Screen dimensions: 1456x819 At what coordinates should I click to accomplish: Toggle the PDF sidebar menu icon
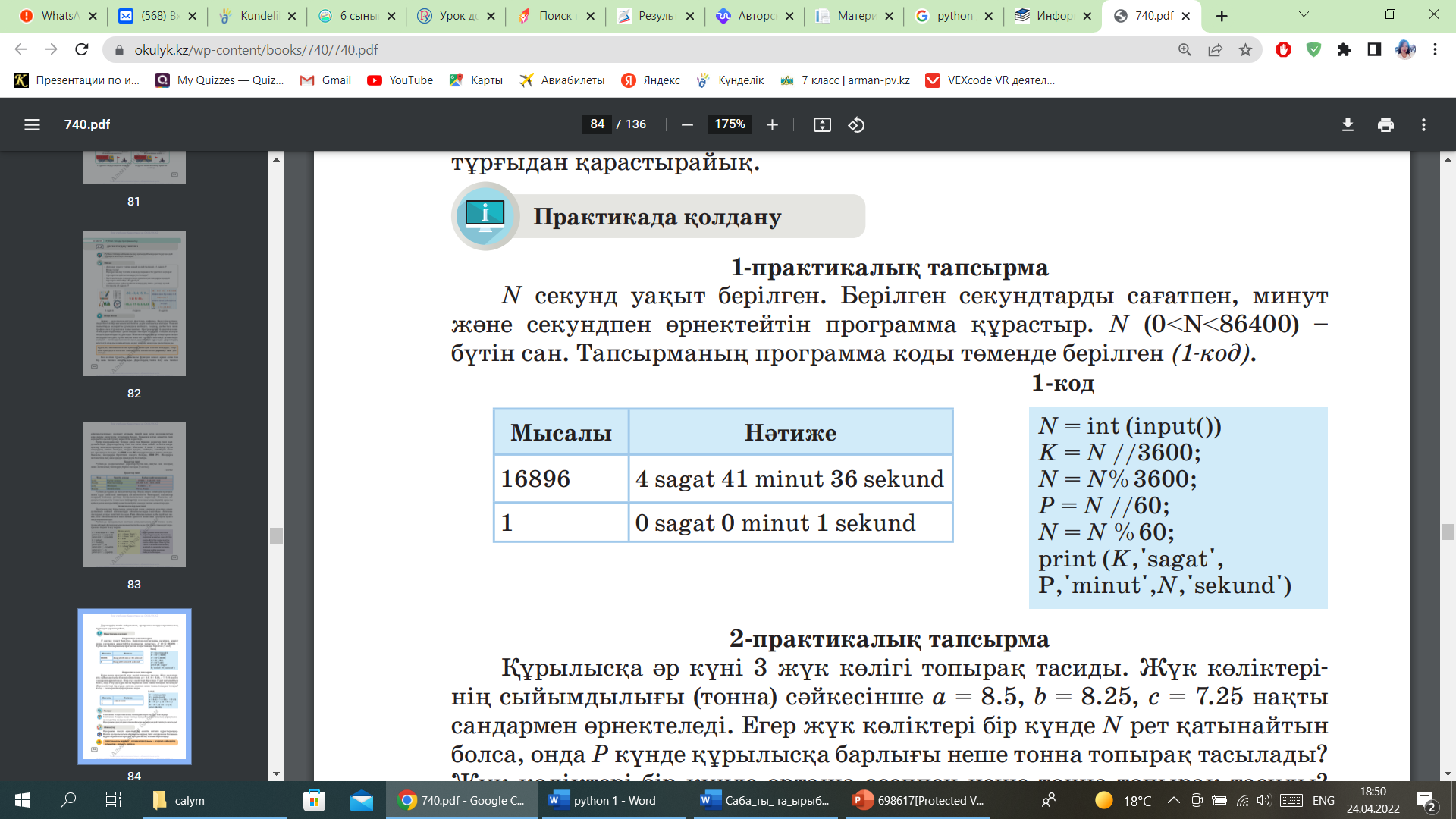tap(32, 124)
